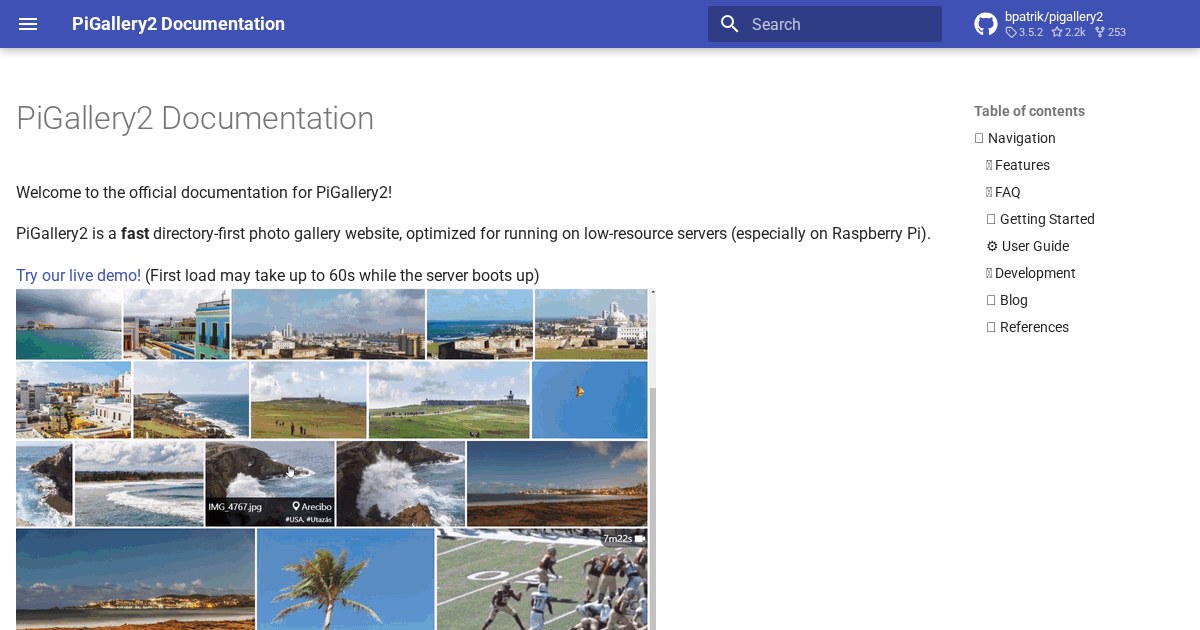Viewport: 1200px width, 630px height.
Task: Open the hamburger navigation menu
Action: tap(28, 24)
